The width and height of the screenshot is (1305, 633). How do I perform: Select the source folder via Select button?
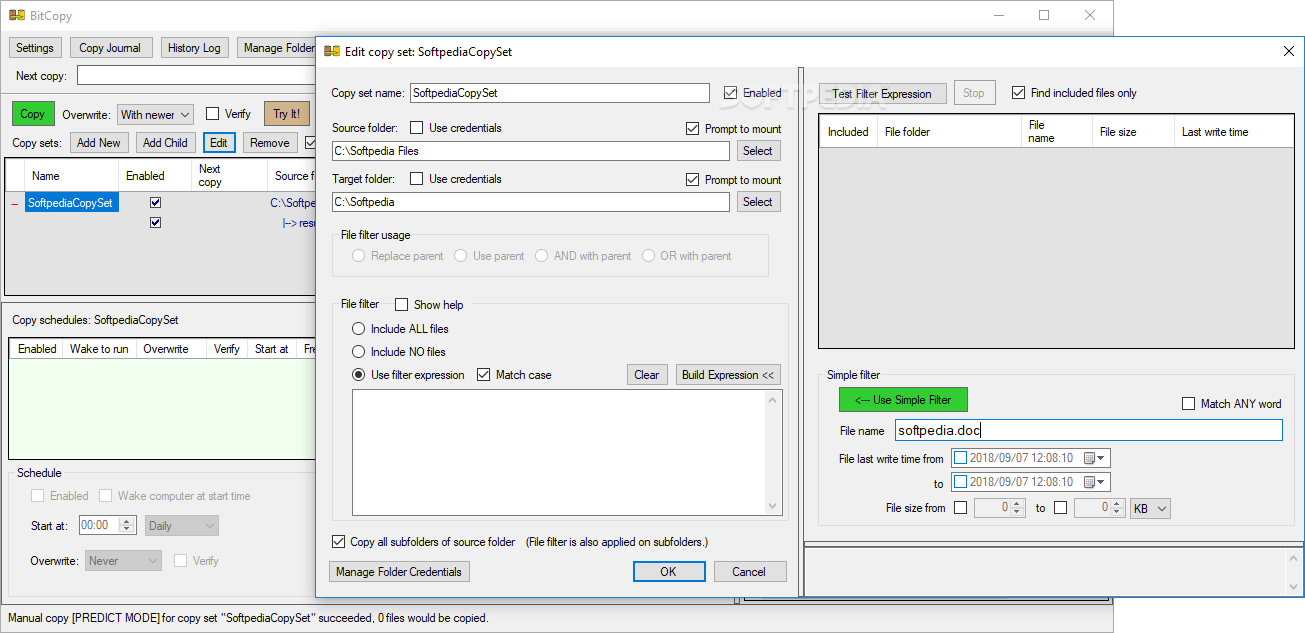click(758, 151)
